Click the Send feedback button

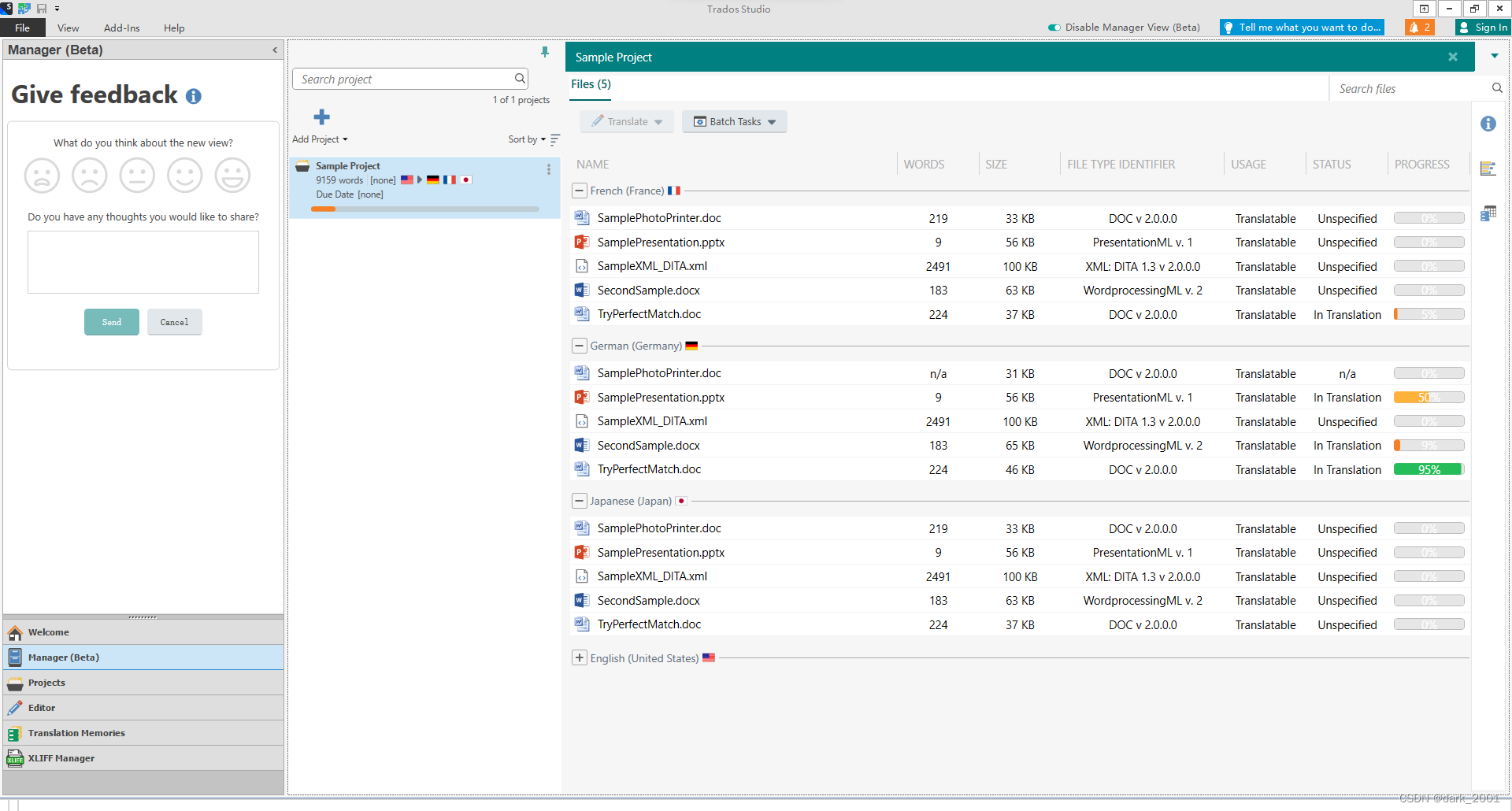pos(112,322)
